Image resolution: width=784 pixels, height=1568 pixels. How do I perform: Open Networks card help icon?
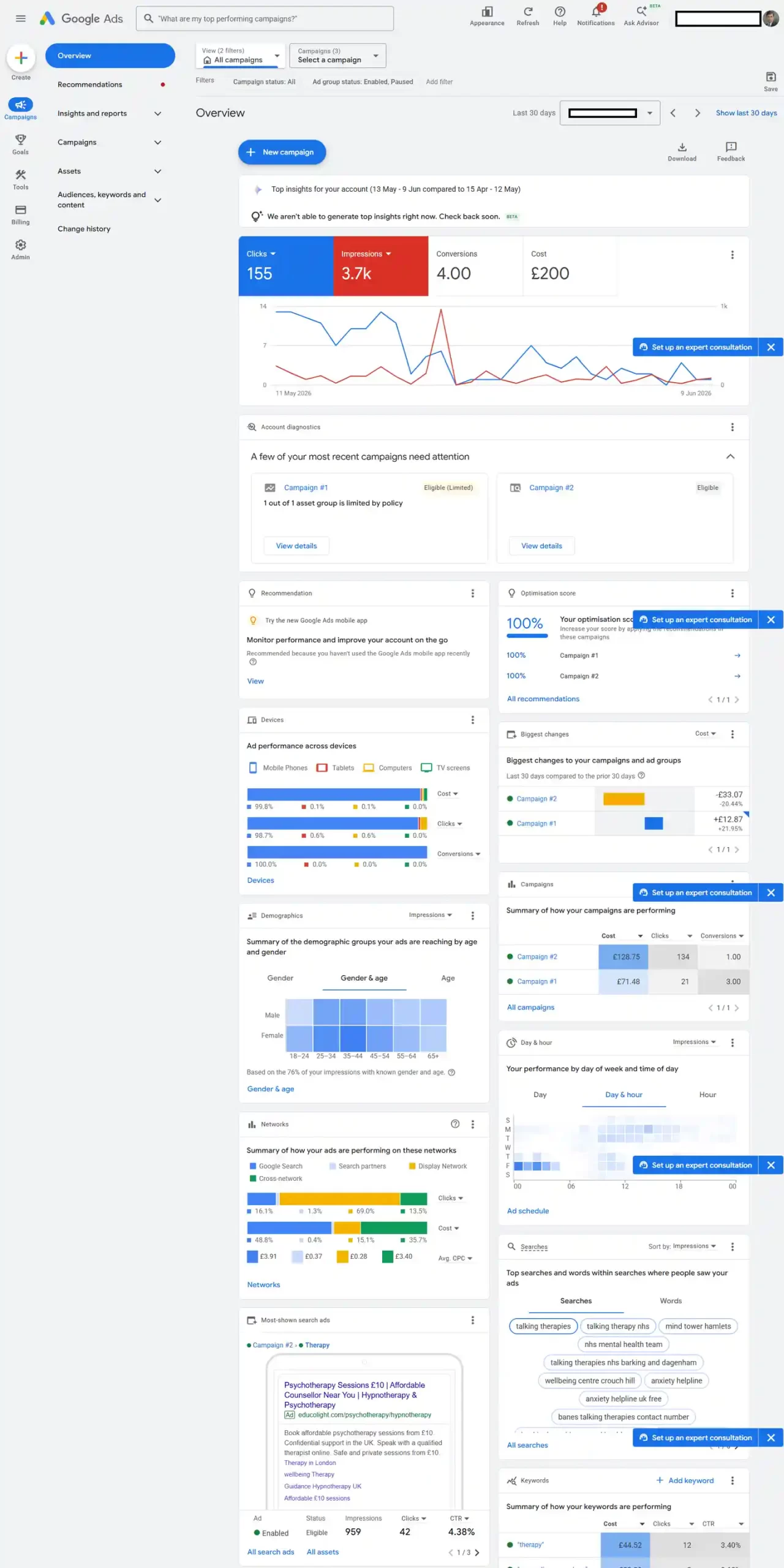tap(455, 1124)
